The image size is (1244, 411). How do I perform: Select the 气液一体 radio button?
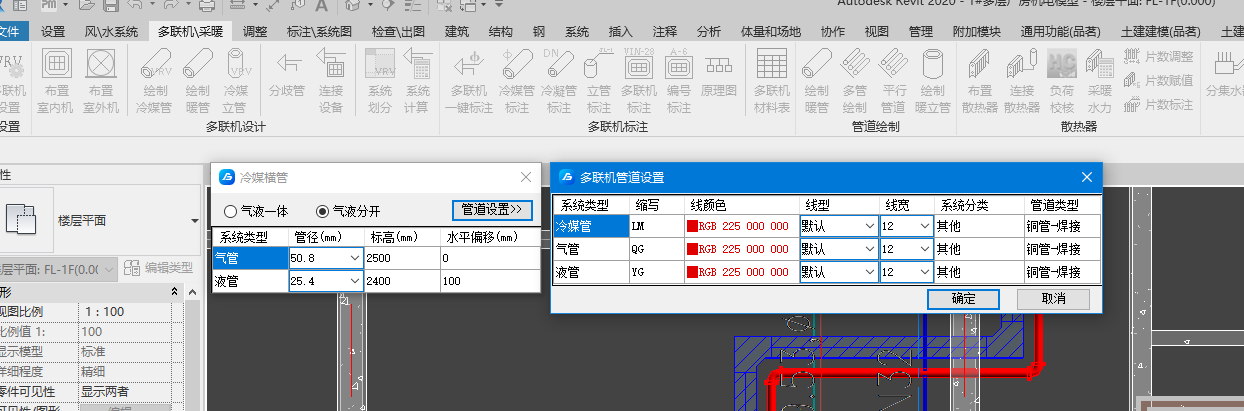(231, 211)
